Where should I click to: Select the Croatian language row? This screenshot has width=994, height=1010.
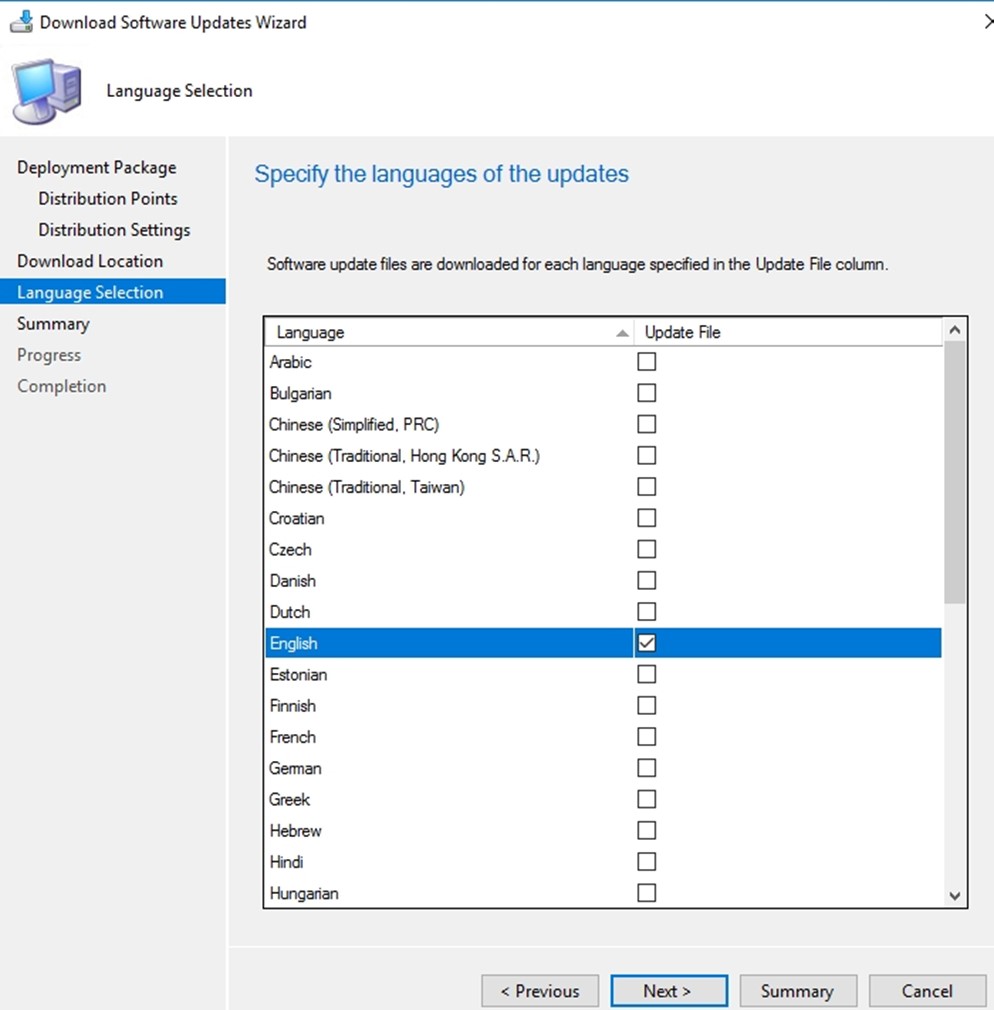pos(603,518)
